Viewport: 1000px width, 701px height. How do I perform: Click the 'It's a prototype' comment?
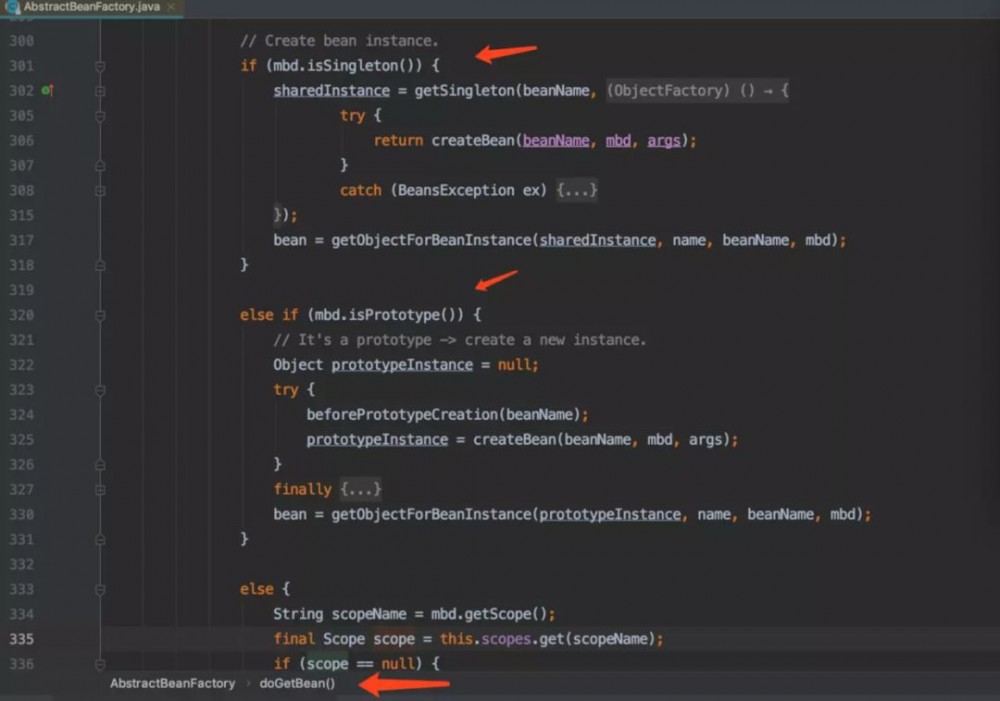[460, 340]
